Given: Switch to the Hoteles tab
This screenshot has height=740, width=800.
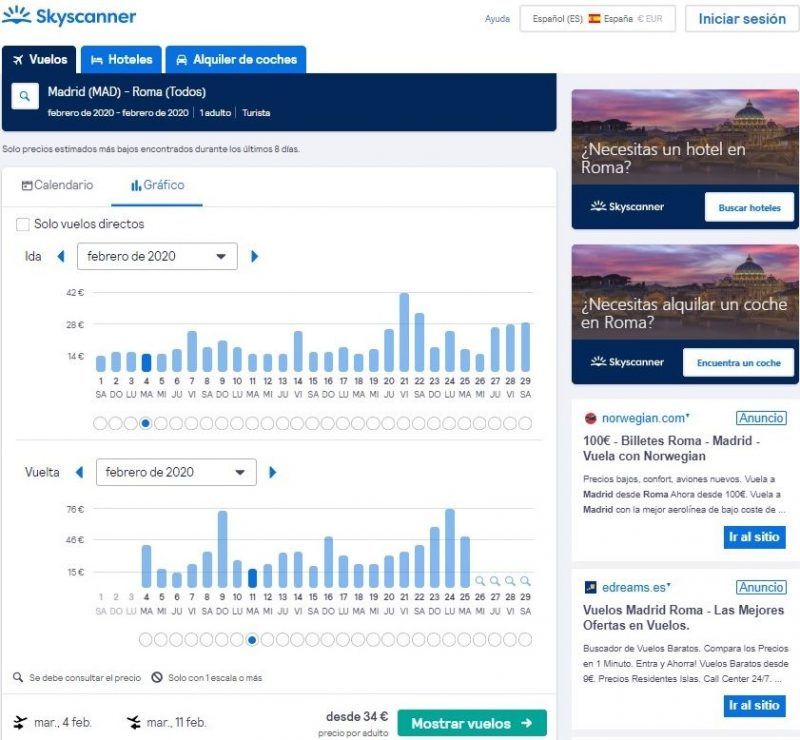Looking at the screenshot, I should click(x=122, y=59).
